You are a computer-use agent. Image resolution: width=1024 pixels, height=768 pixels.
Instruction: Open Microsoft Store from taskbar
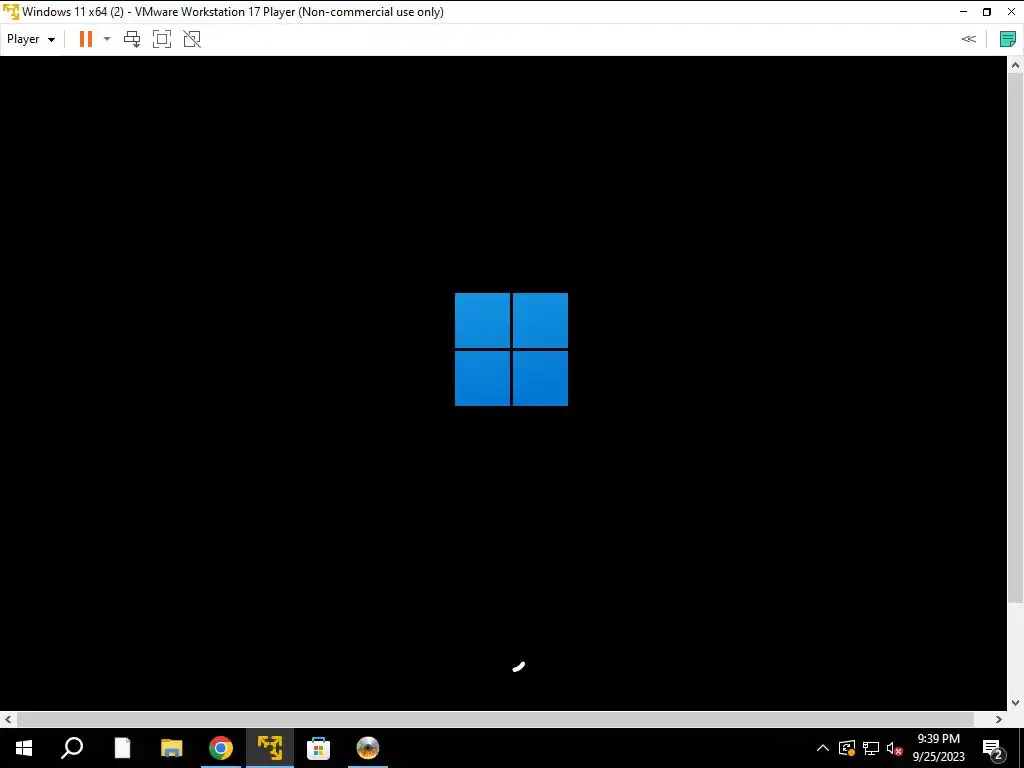[319, 748]
